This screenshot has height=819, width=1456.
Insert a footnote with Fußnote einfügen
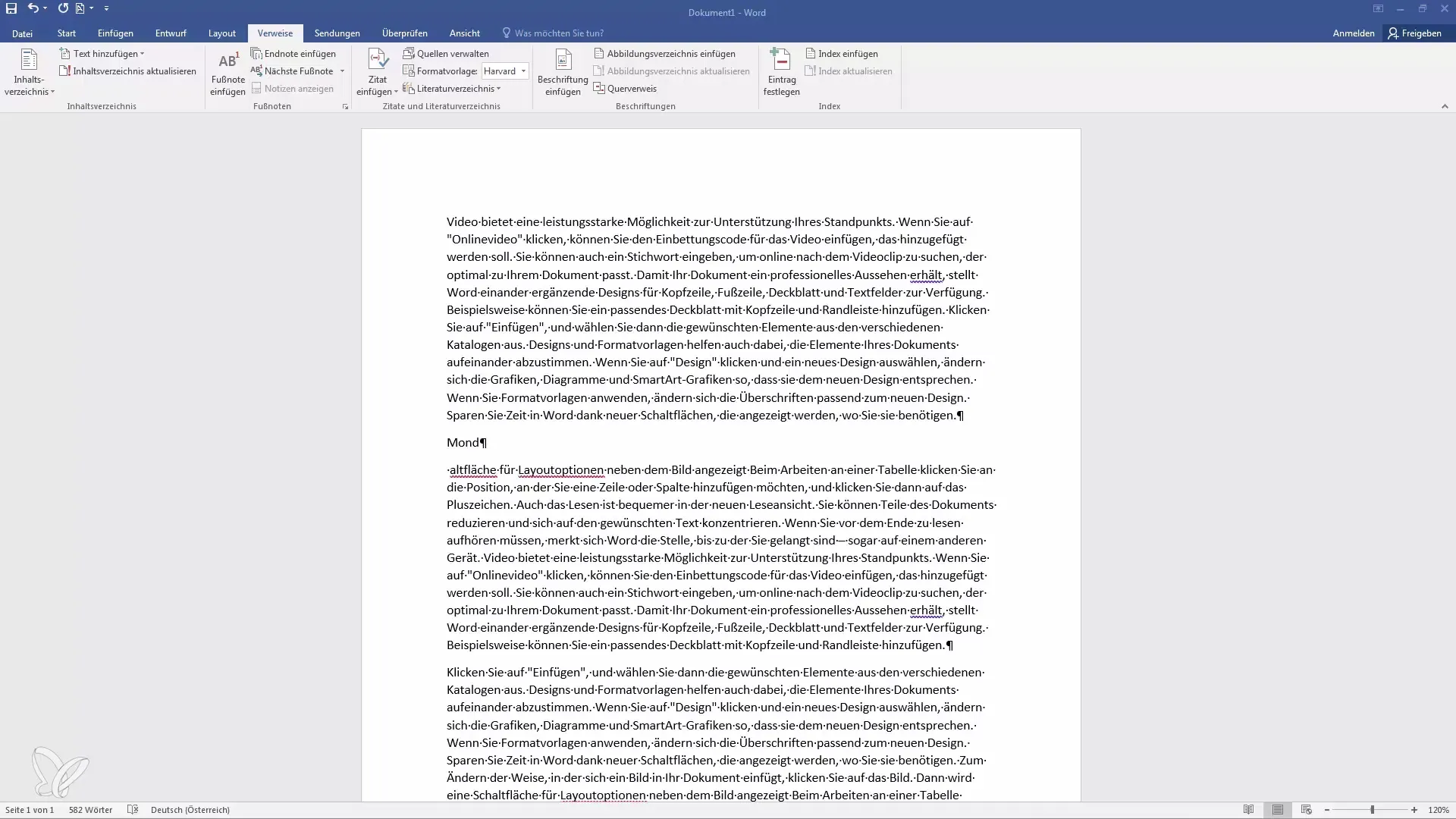click(x=227, y=74)
